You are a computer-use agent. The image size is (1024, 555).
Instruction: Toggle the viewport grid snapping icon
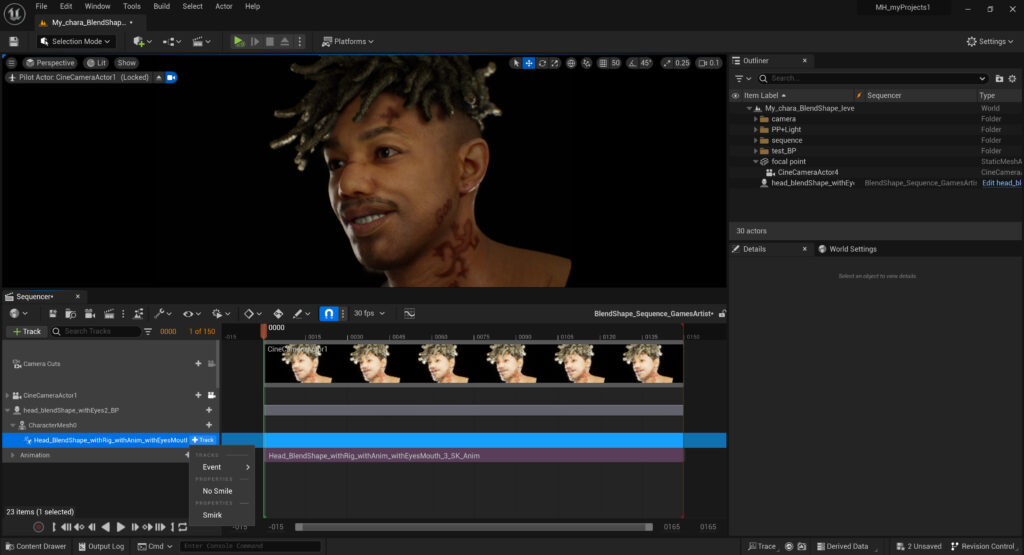click(602, 63)
